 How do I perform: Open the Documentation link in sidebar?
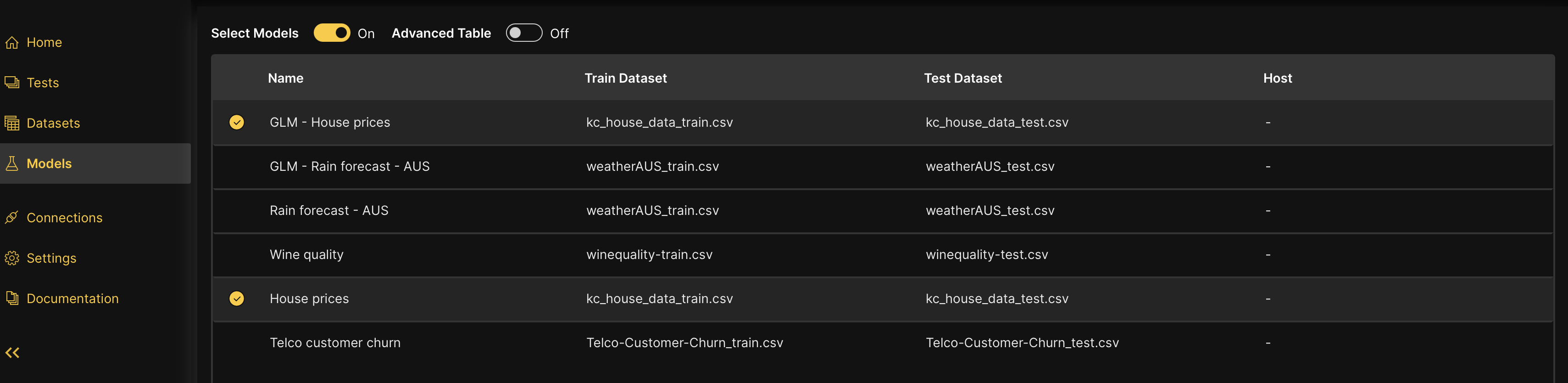coord(72,299)
